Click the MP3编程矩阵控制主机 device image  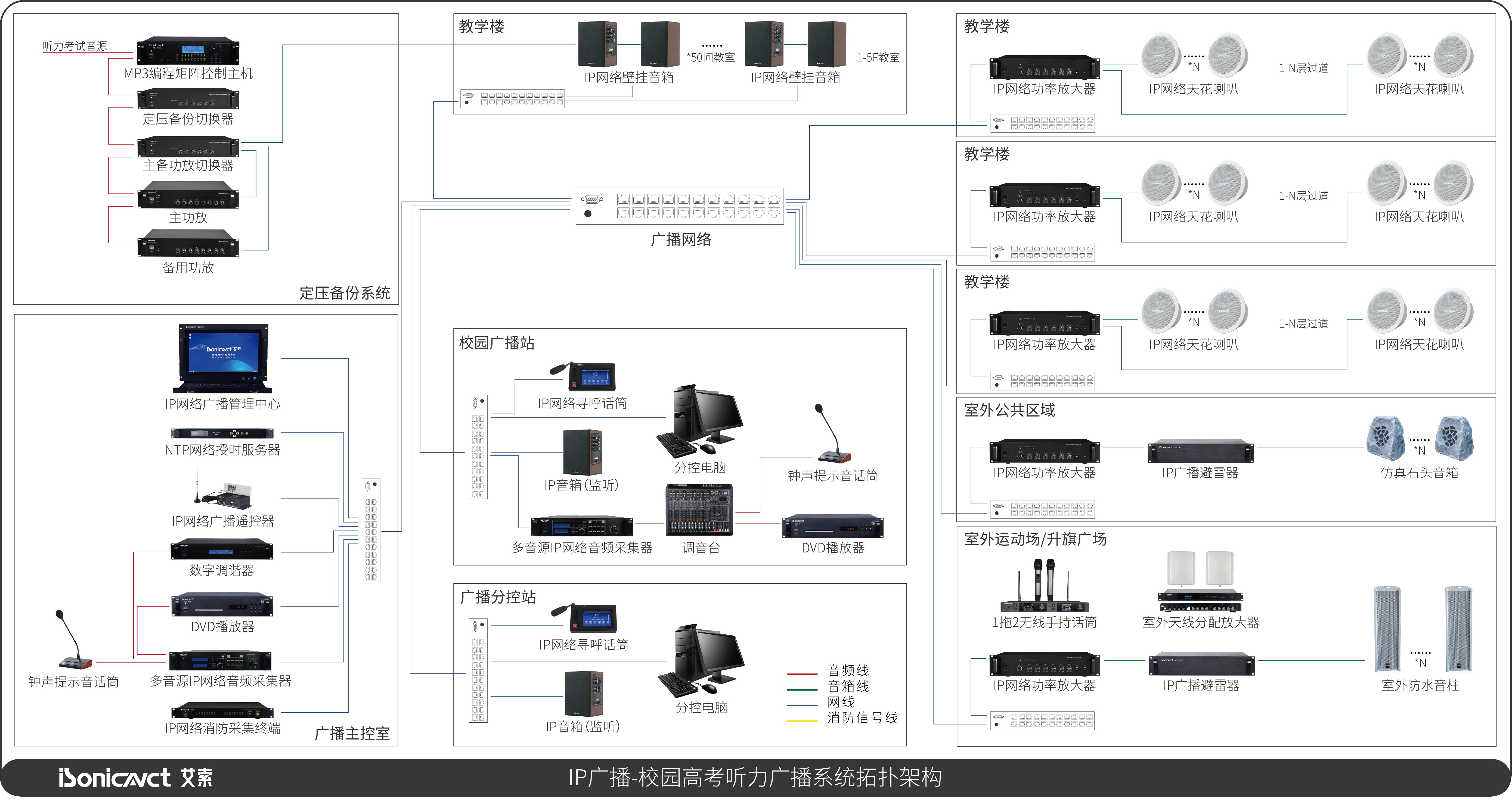[188, 51]
